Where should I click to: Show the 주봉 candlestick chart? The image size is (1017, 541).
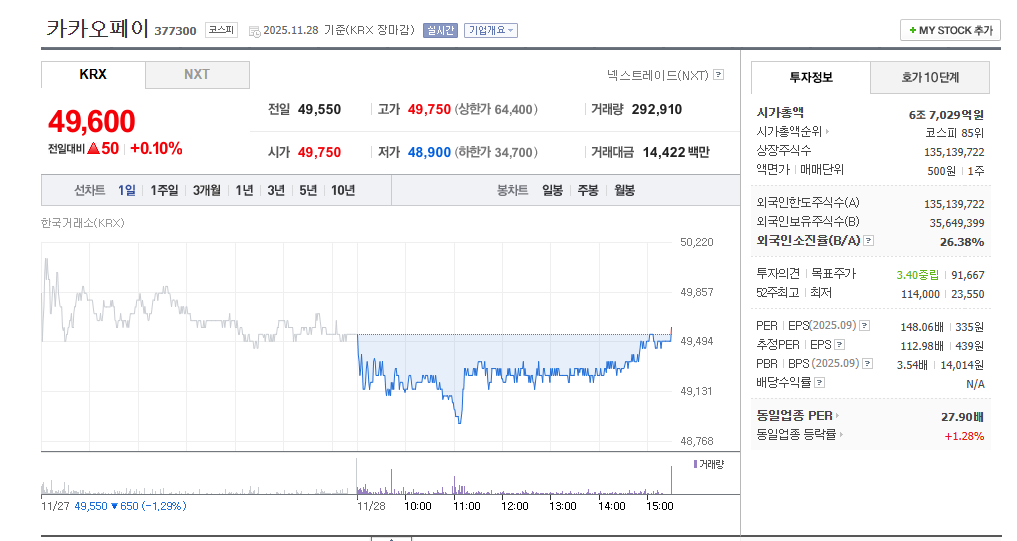point(588,190)
